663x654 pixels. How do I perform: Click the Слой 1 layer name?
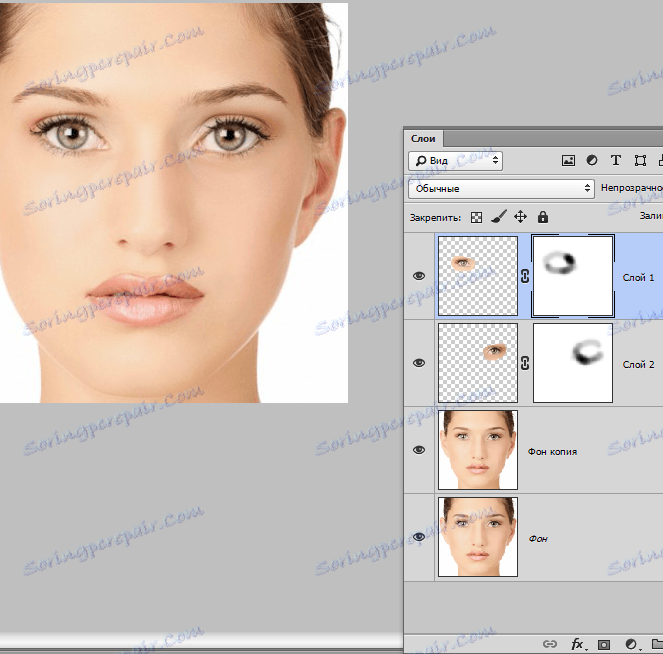[638, 278]
